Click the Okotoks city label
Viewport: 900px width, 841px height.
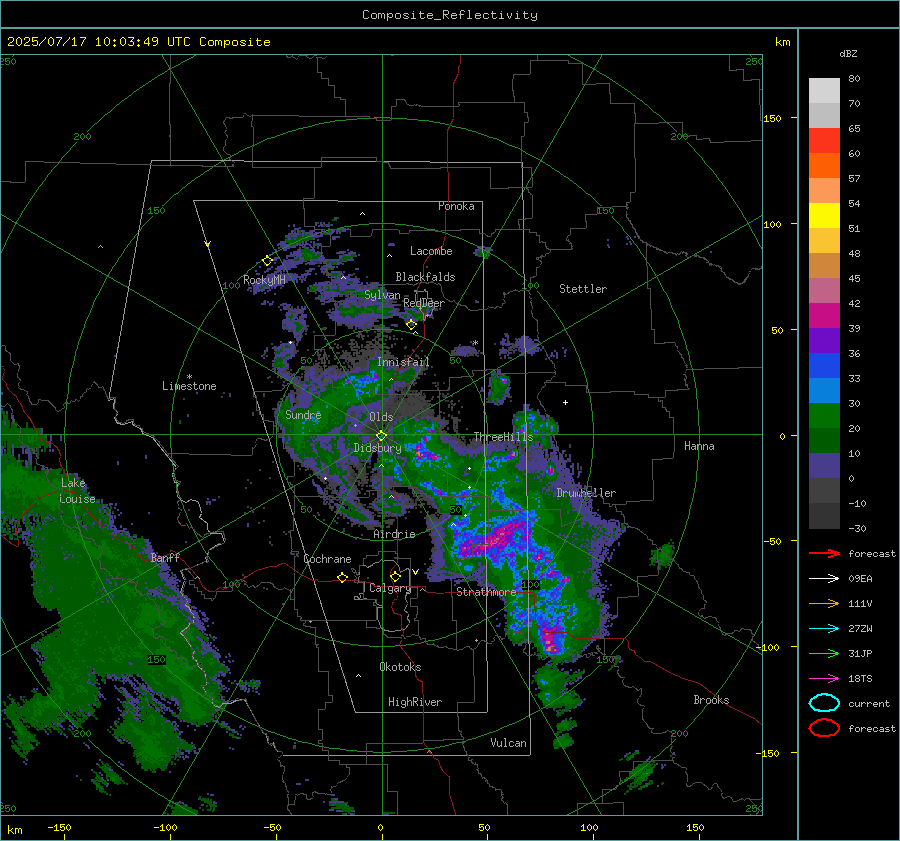click(x=400, y=667)
